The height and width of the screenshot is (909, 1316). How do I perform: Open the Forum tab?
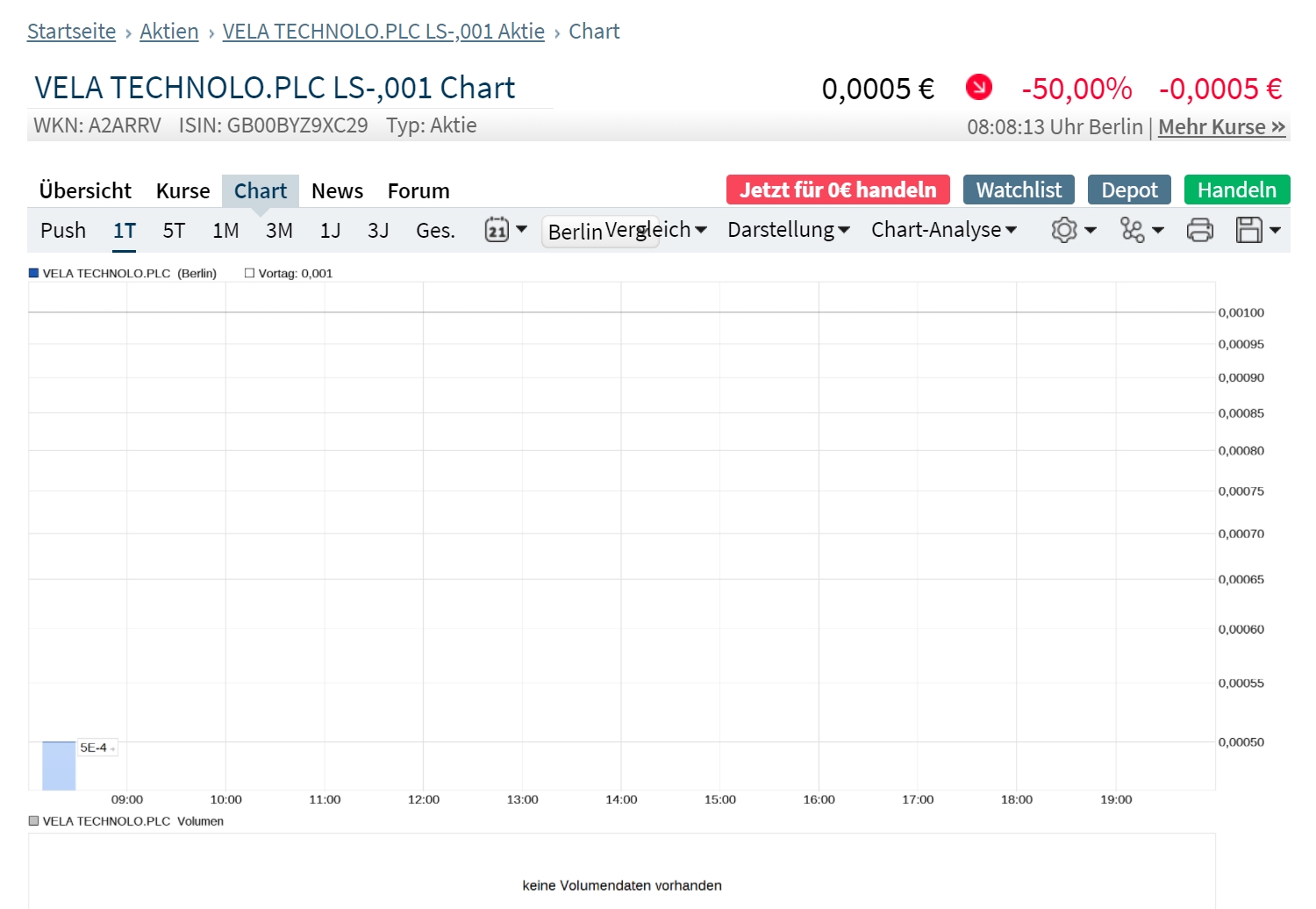point(418,191)
